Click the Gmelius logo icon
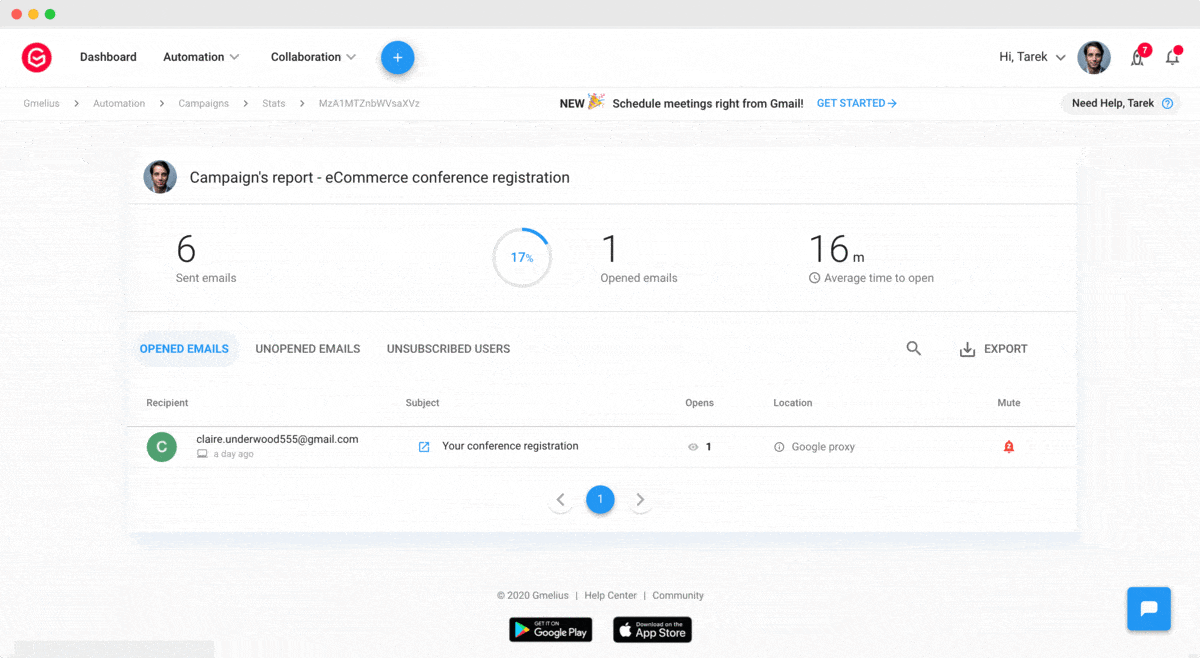Viewport: 1200px width, 665px height. coord(37,57)
